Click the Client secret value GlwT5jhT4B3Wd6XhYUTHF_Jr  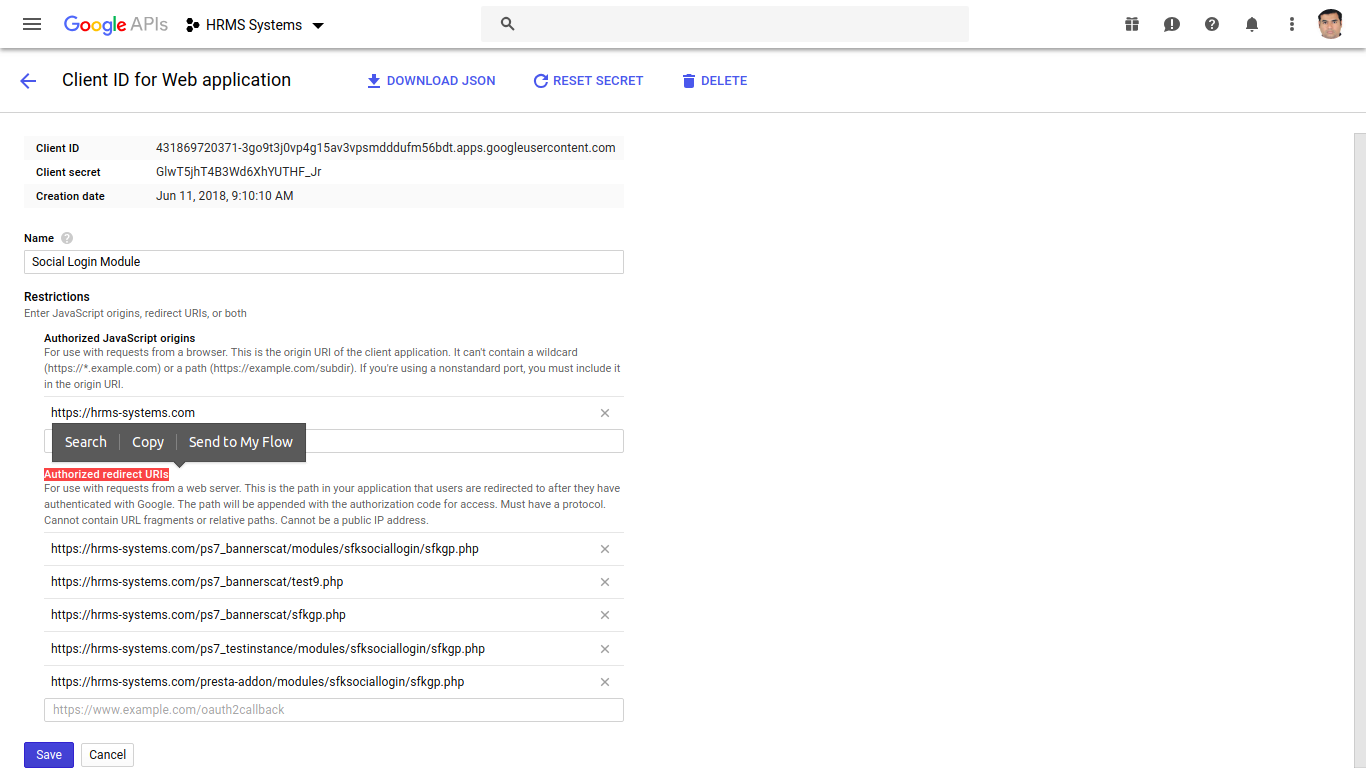coord(239,172)
